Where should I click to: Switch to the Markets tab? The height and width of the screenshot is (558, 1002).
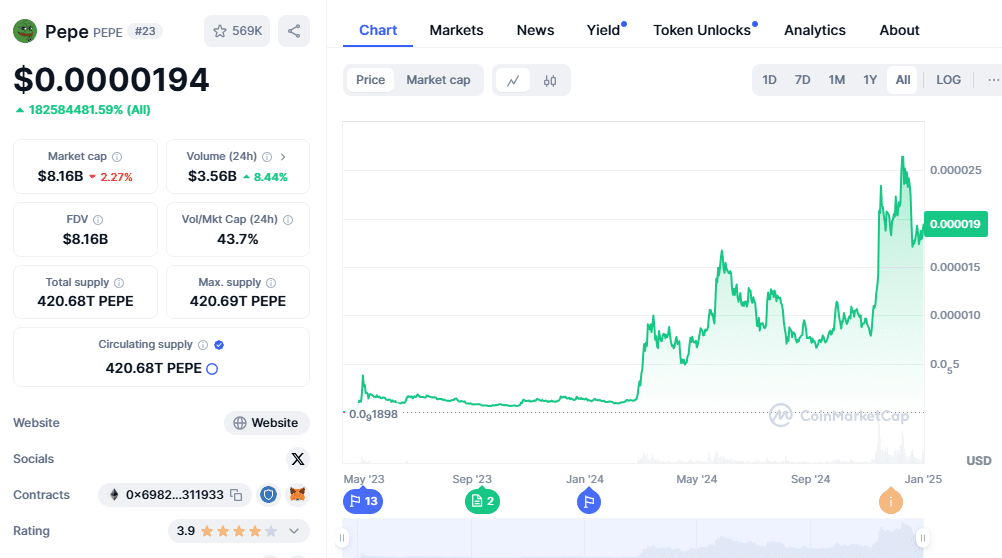[x=456, y=30]
